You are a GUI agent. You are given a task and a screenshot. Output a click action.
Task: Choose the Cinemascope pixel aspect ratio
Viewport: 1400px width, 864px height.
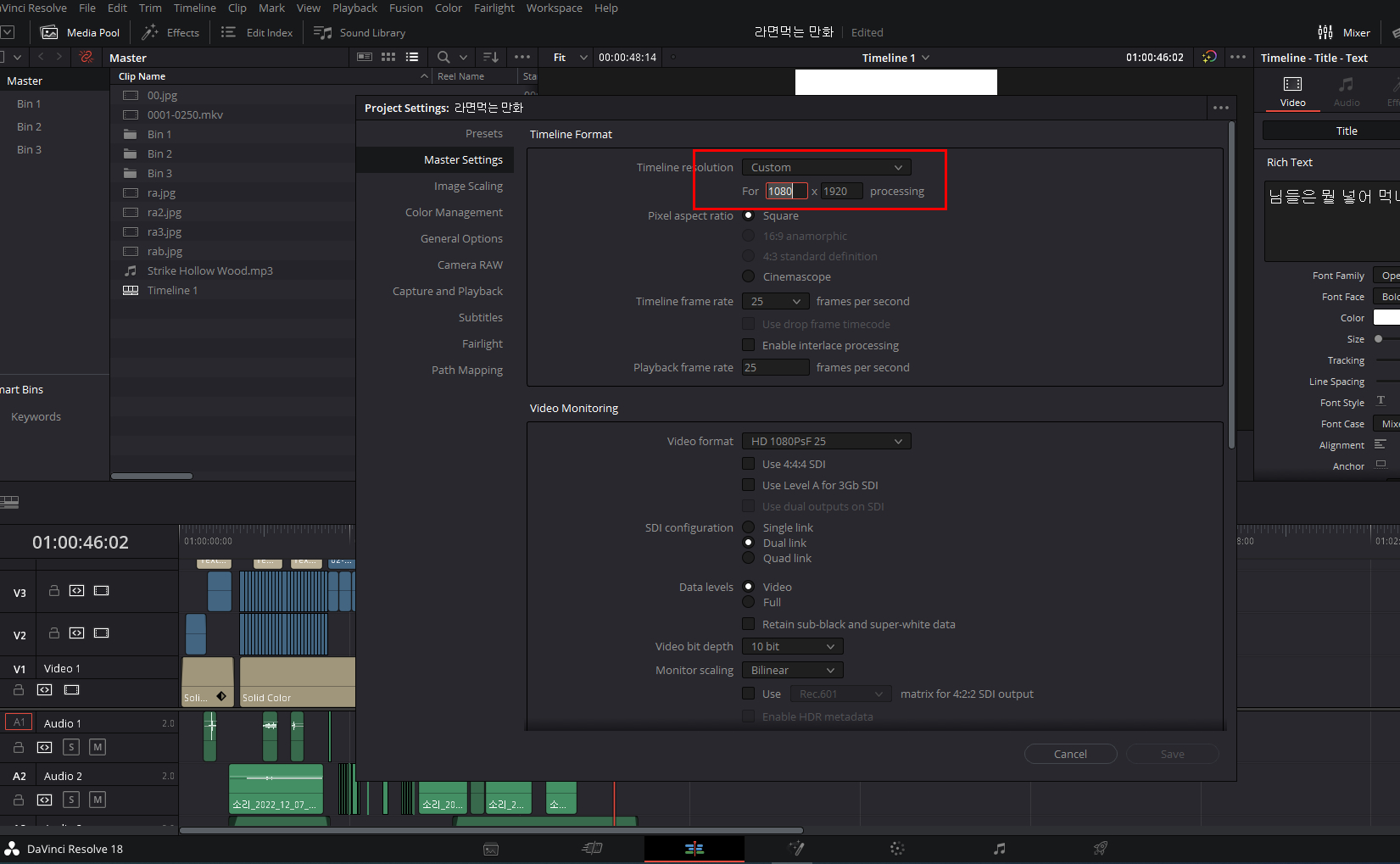point(748,276)
